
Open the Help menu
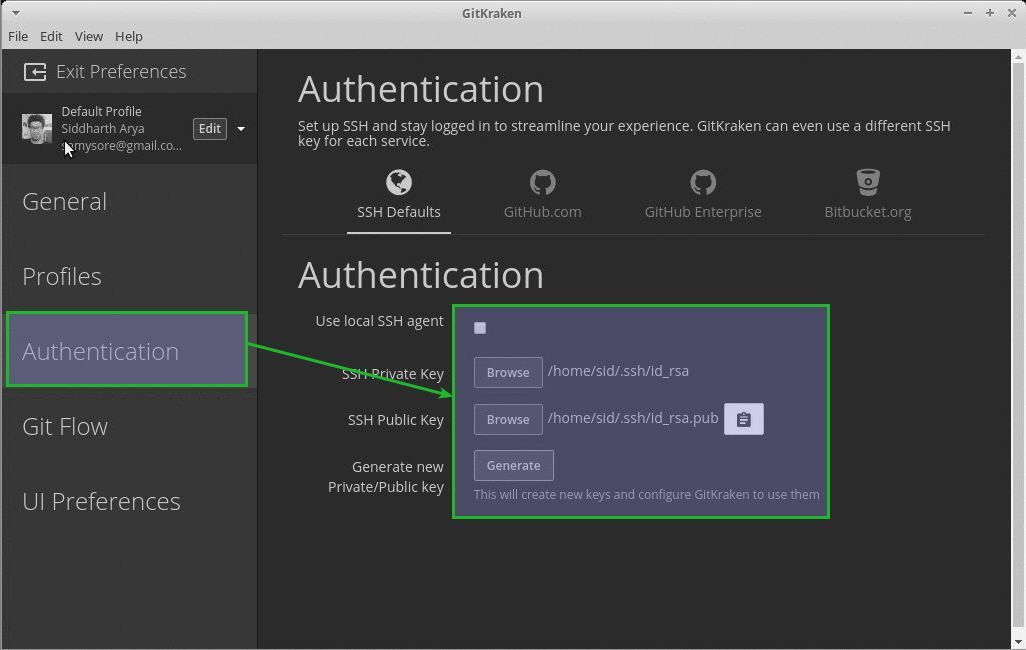tap(129, 37)
